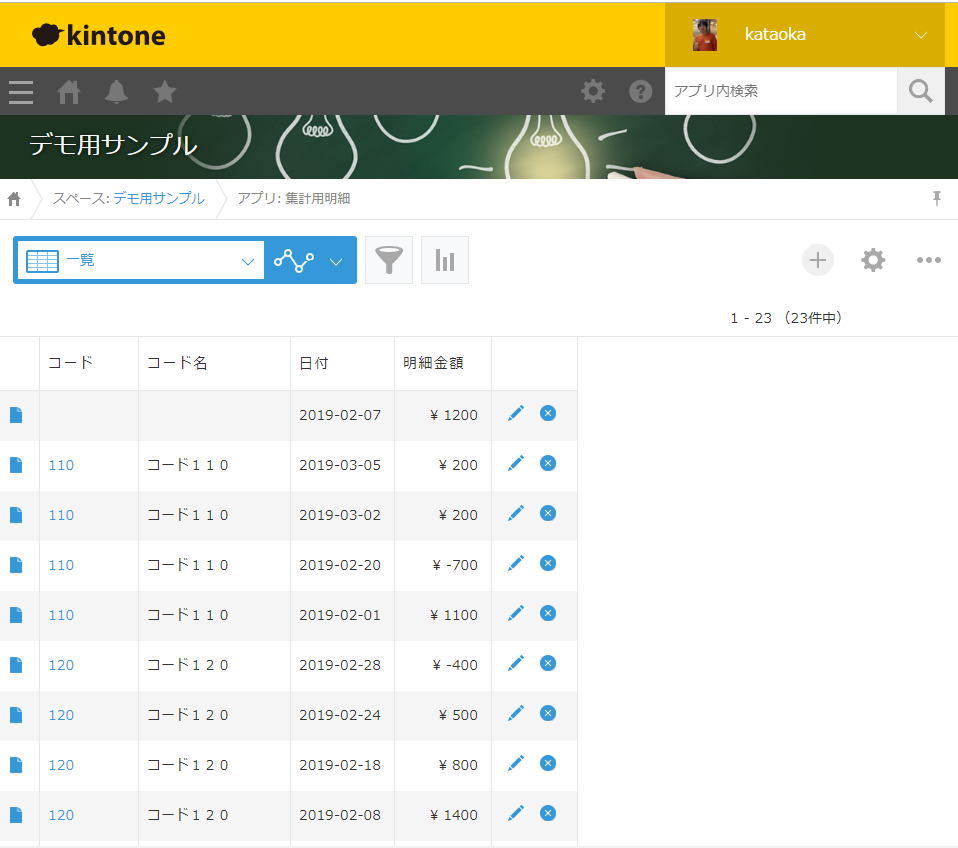Open the app settings gear above the record list
This screenshot has width=958, height=848.
pos(872,260)
